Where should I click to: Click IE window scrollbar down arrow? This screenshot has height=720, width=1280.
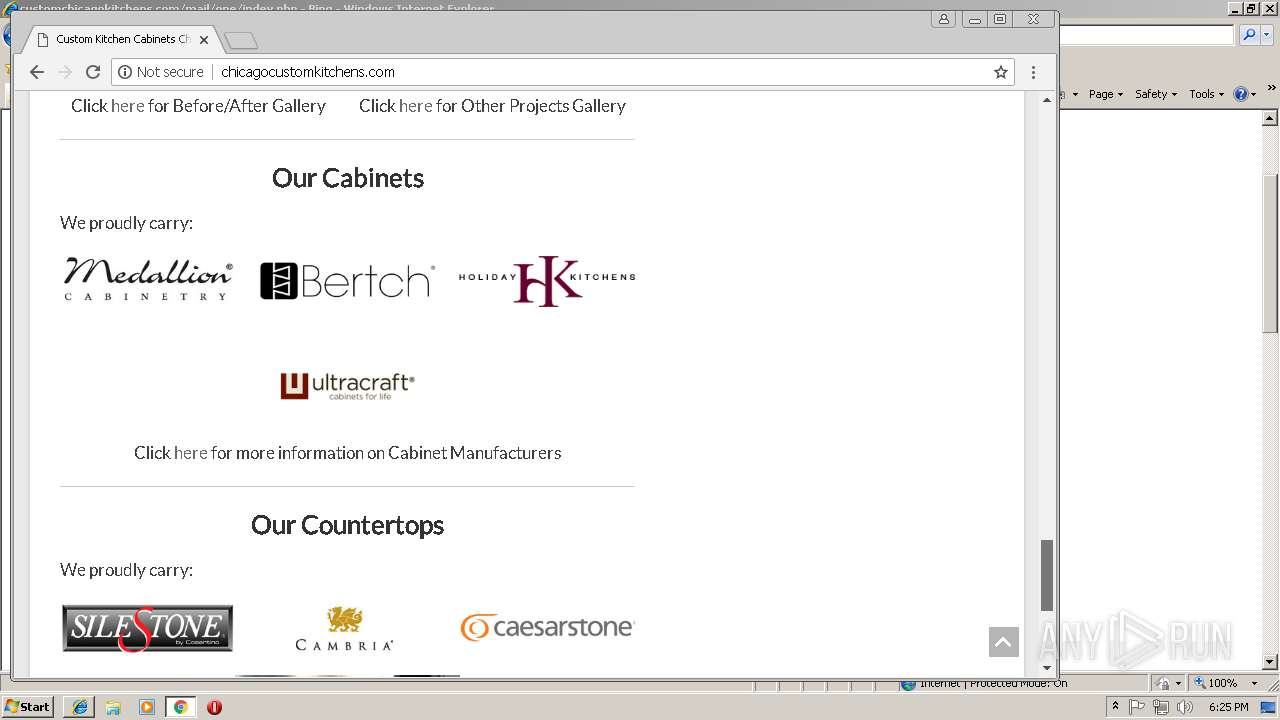pos(1271,662)
